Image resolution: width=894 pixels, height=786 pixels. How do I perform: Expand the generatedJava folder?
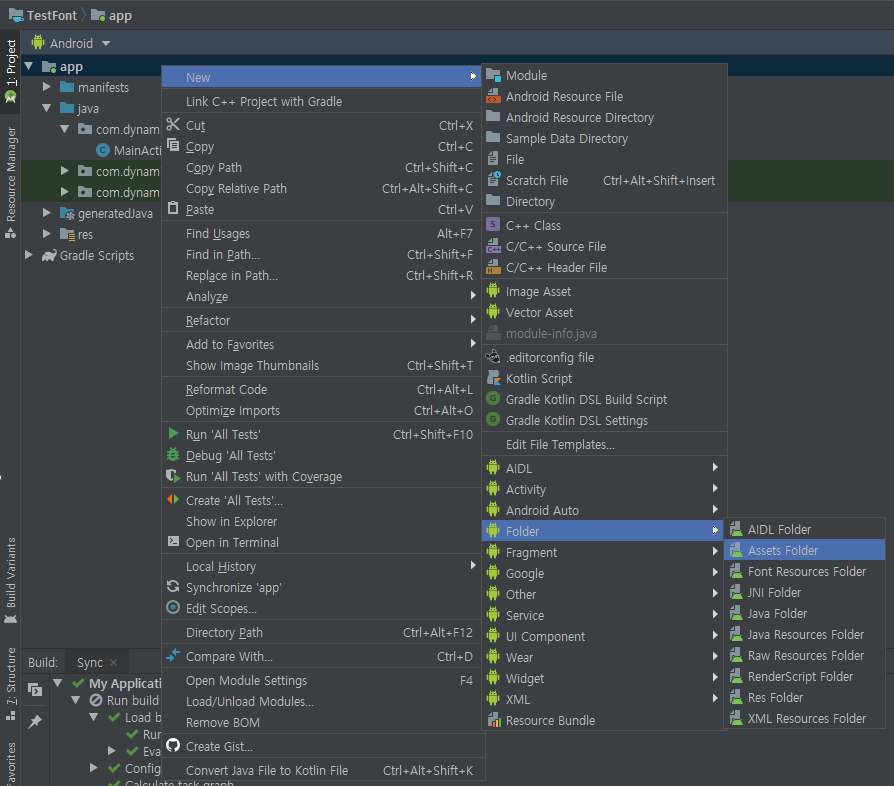pos(47,213)
